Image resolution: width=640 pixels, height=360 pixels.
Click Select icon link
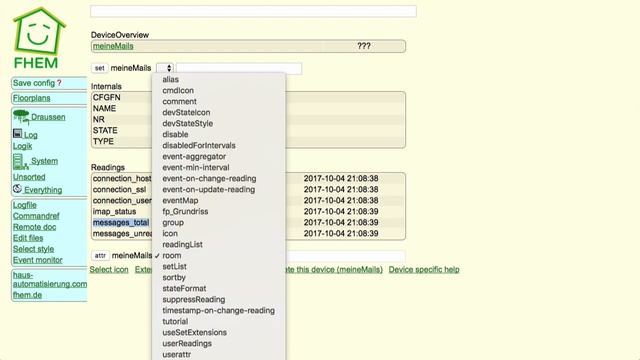click(109, 270)
